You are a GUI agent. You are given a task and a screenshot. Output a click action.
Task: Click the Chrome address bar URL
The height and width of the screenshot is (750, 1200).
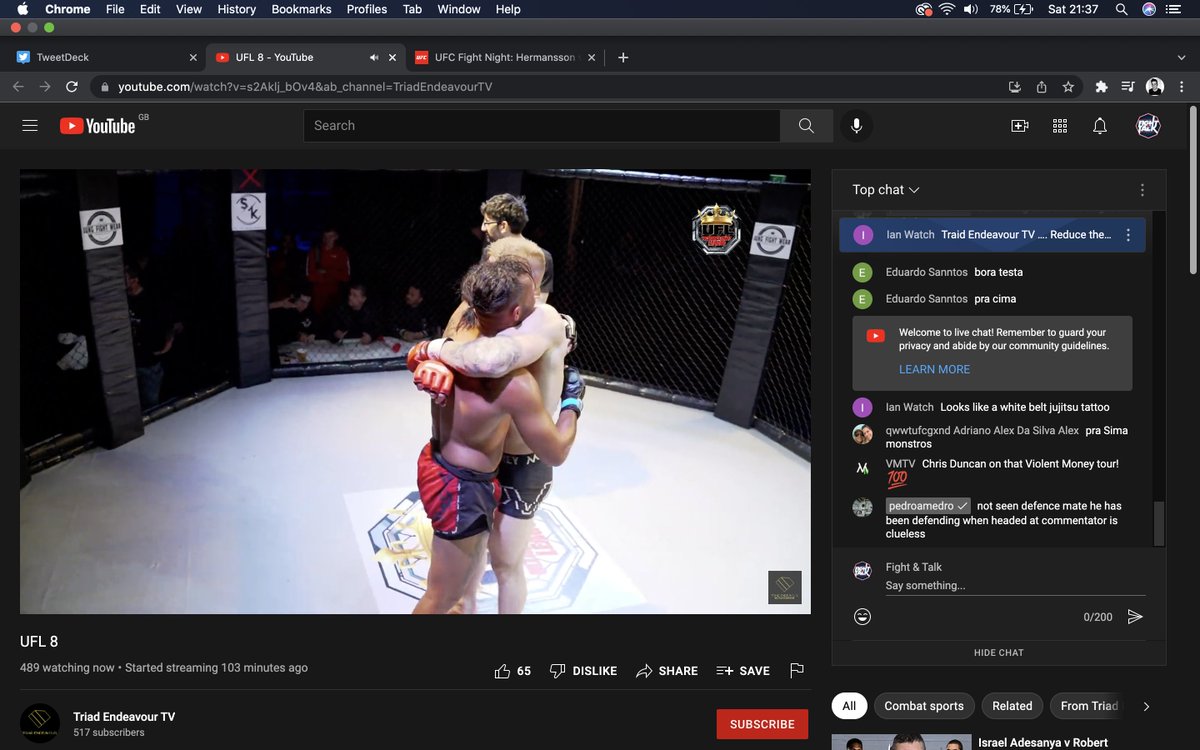pyautogui.click(x=305, y=87)
